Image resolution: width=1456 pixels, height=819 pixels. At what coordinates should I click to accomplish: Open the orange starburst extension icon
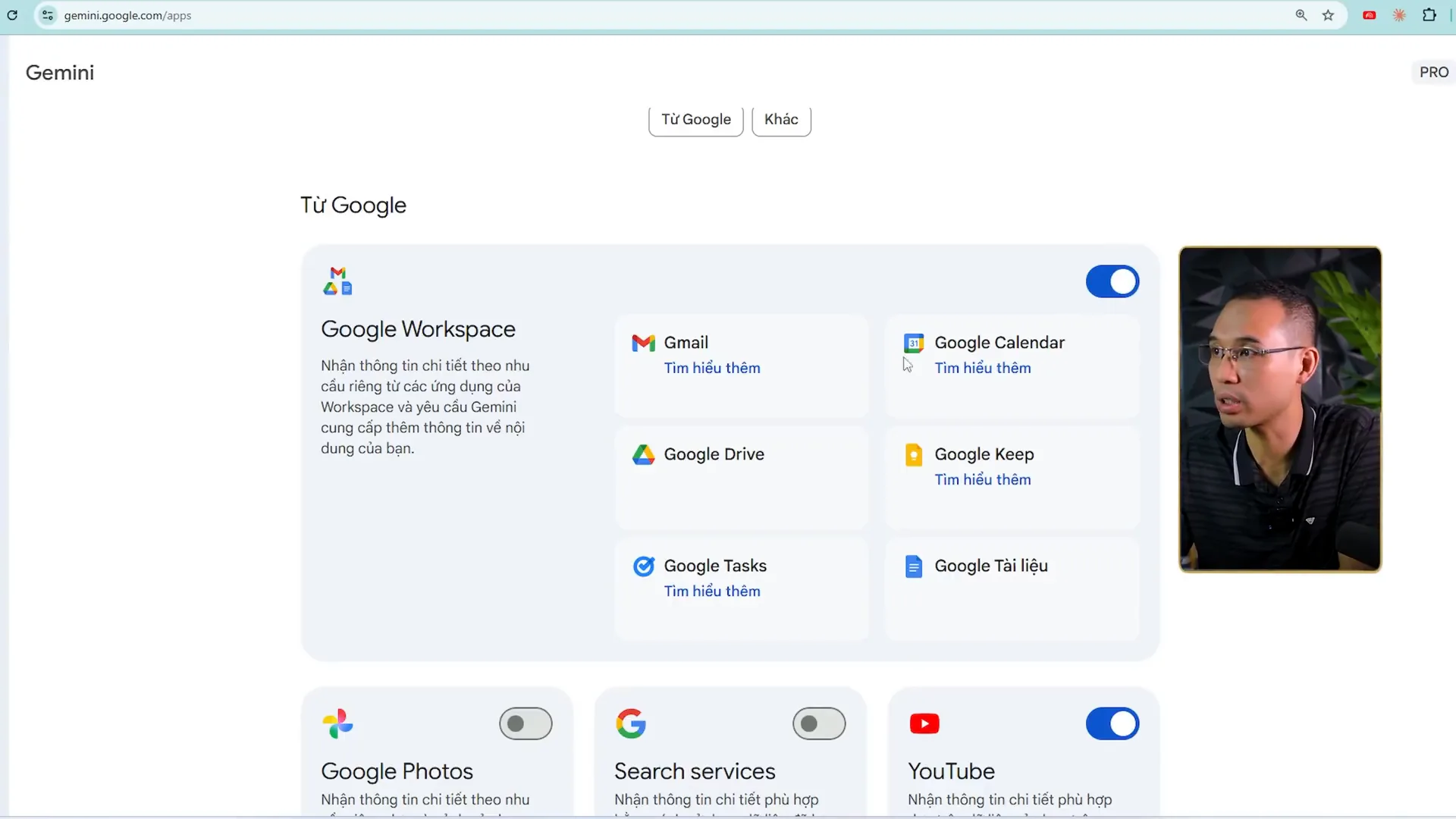(x=1399, y=15)
